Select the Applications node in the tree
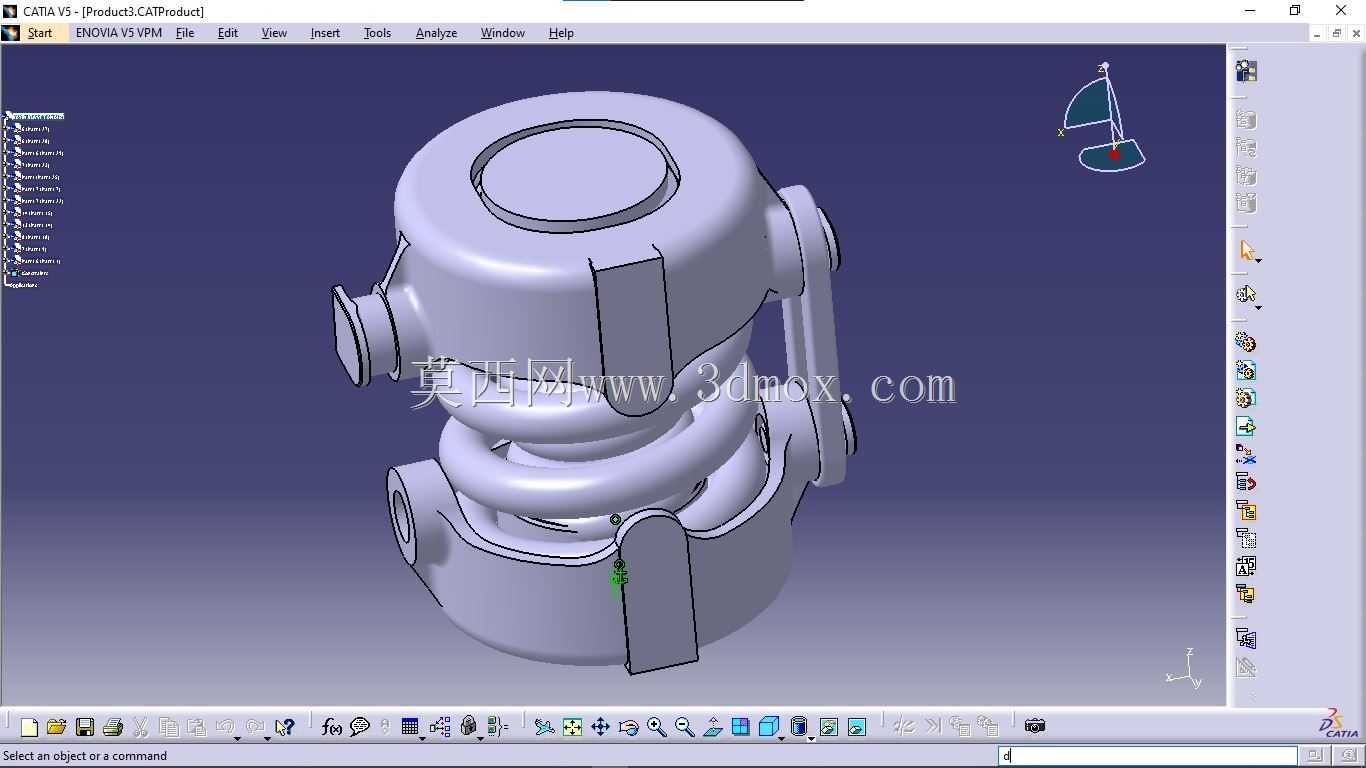This screenshot has height=768, width=1366. (x=21, y=285)
